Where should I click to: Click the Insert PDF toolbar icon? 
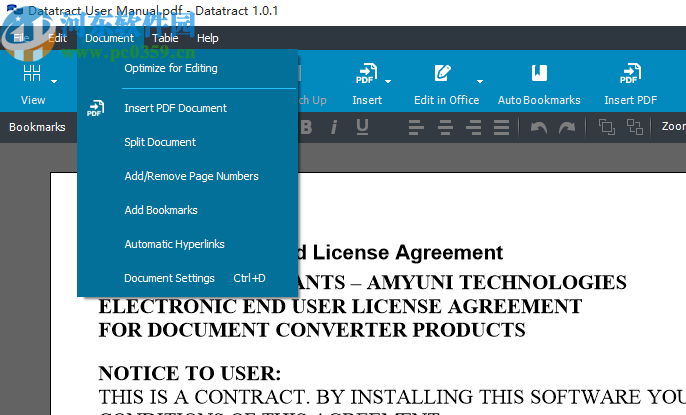(x=630, y=73)
